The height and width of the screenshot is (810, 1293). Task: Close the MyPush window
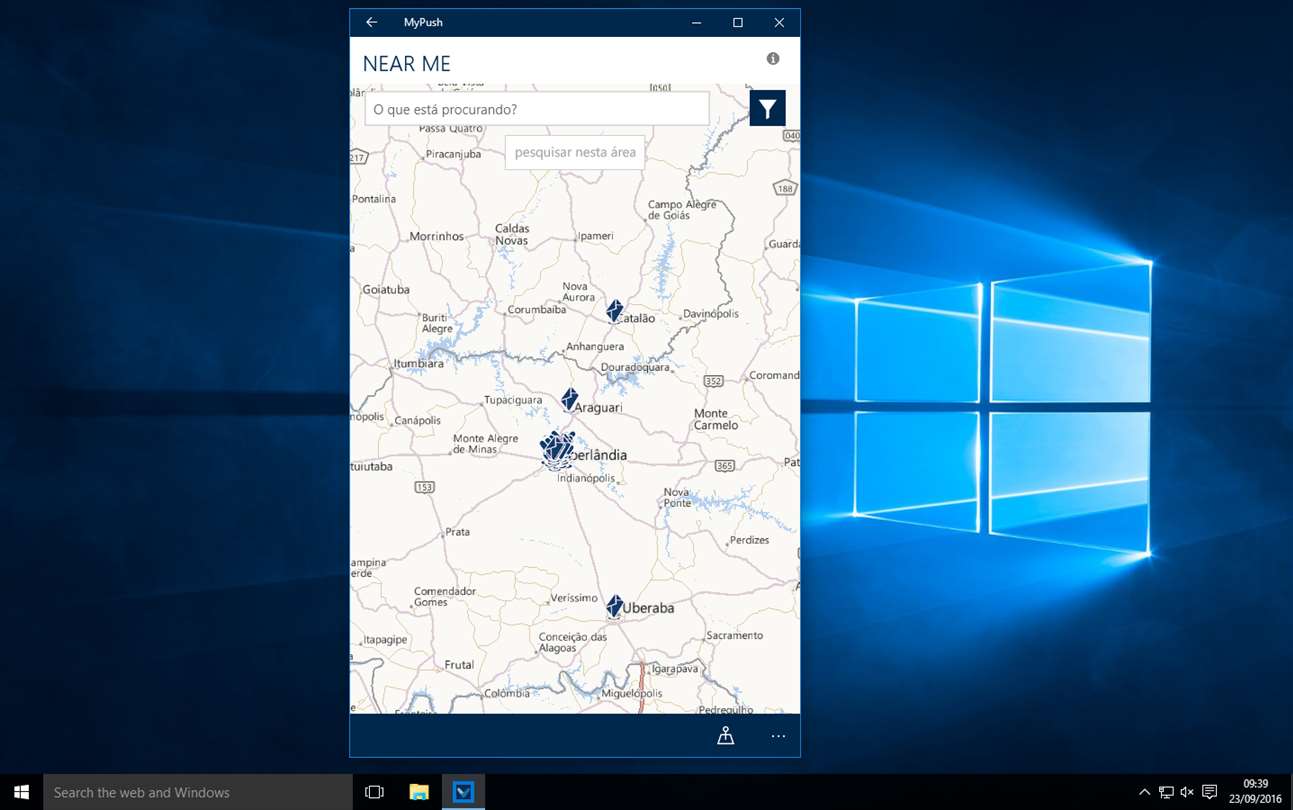[779, 22]
